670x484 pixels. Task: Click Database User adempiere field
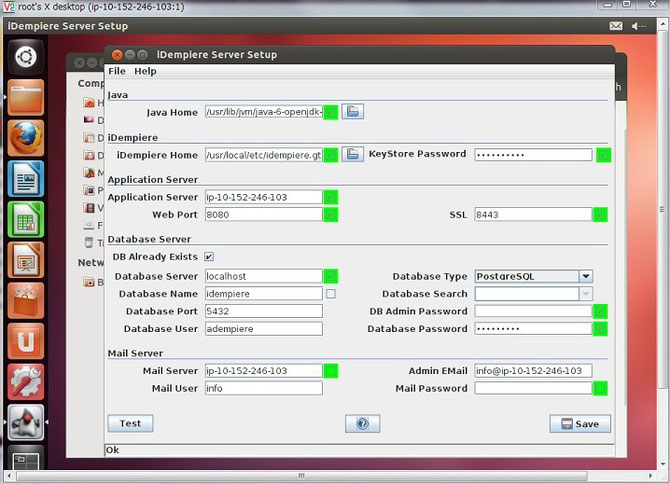tap(264, 329)
